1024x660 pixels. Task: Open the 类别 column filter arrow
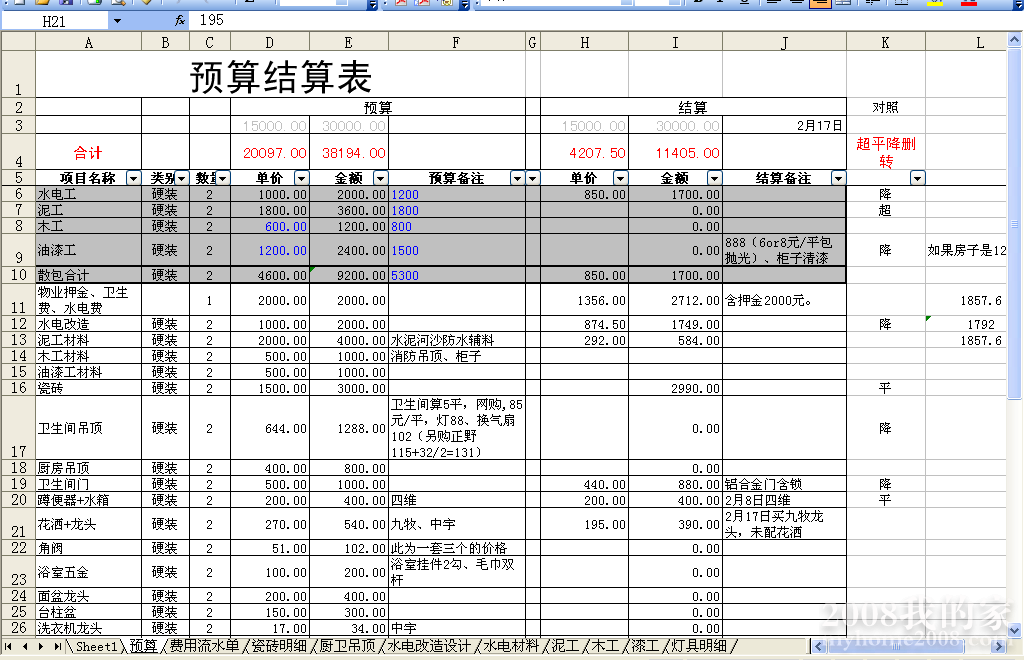pyautogui.click(x=182, y=178)
